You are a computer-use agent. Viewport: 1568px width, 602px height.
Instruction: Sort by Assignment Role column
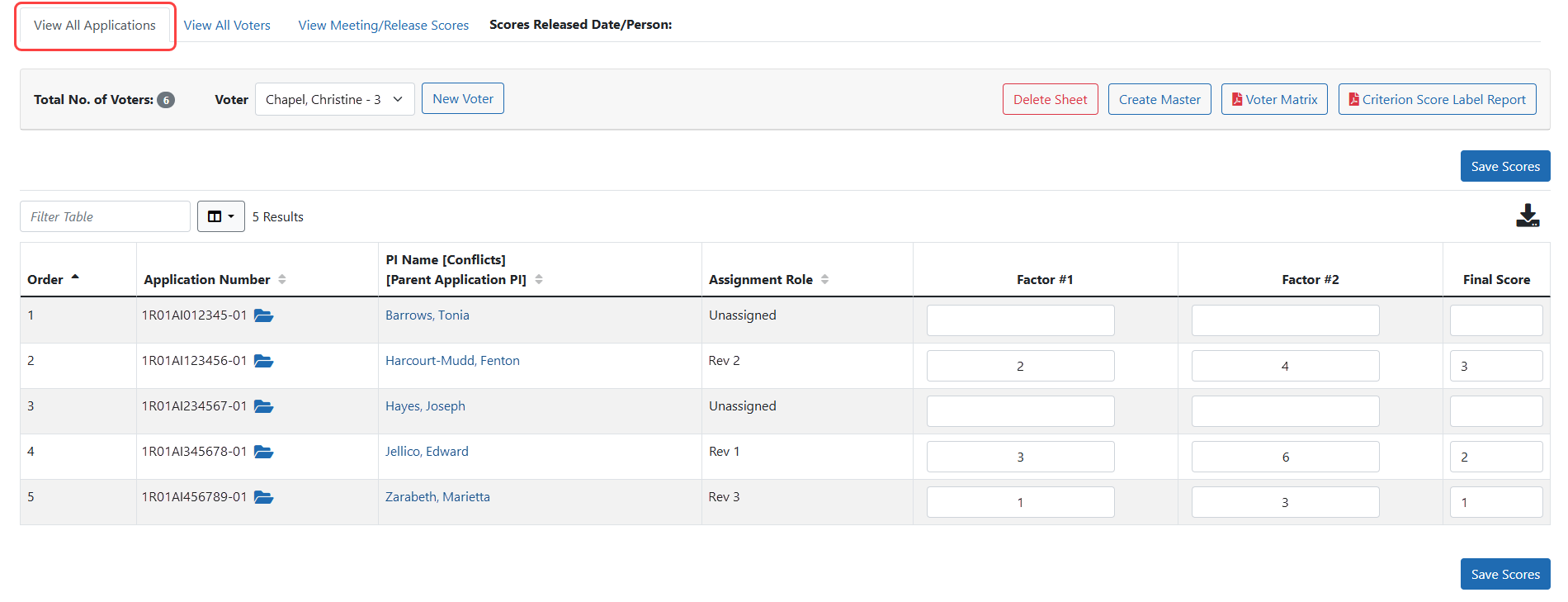(824, 279)
